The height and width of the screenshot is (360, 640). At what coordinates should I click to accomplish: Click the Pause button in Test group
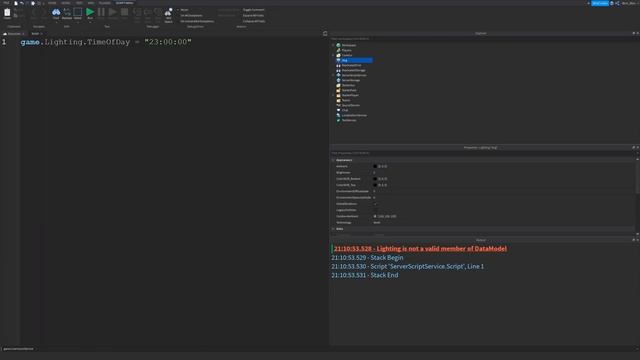coord(101,12)
